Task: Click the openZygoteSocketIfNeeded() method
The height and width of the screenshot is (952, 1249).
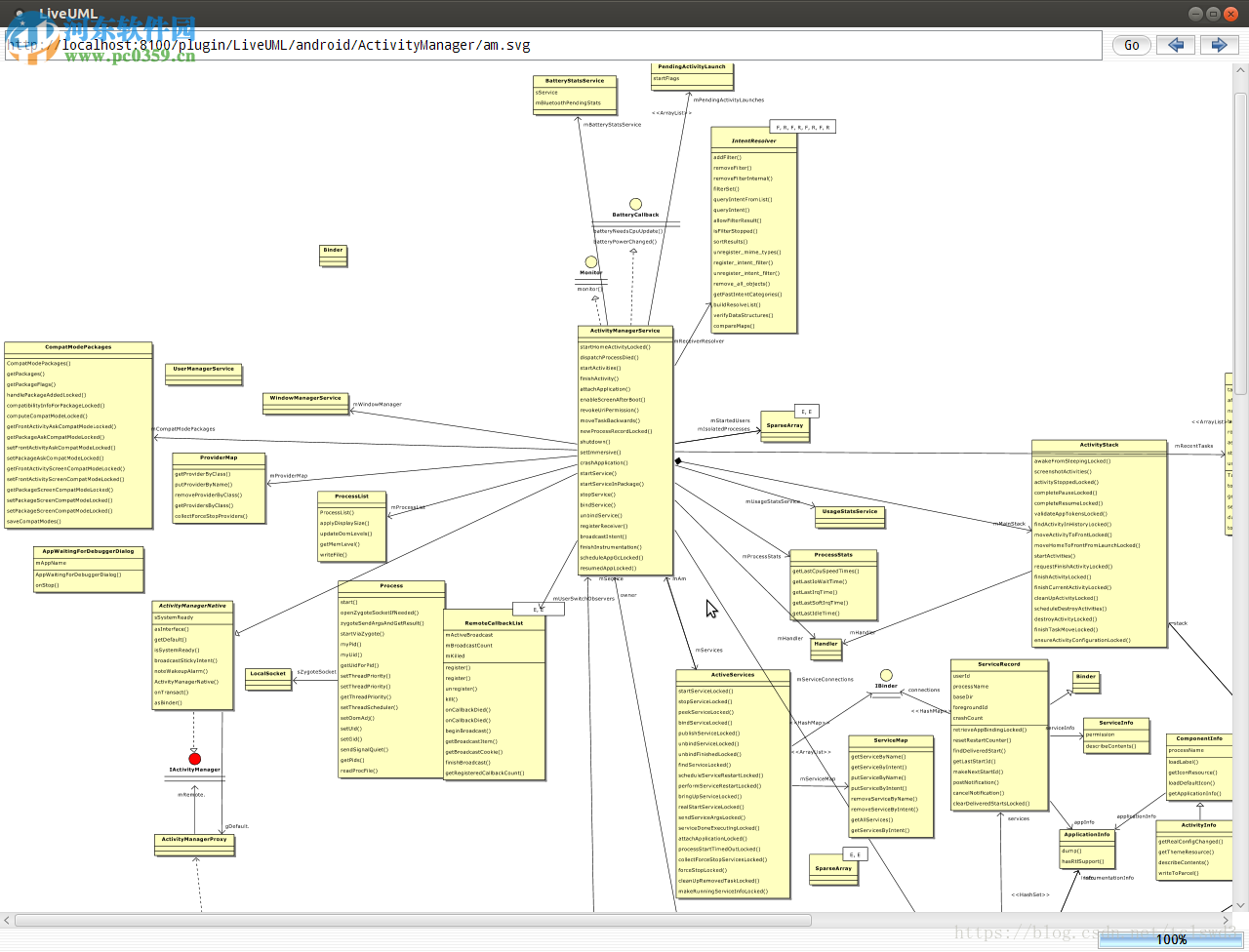Action: (x=380, y=613)
